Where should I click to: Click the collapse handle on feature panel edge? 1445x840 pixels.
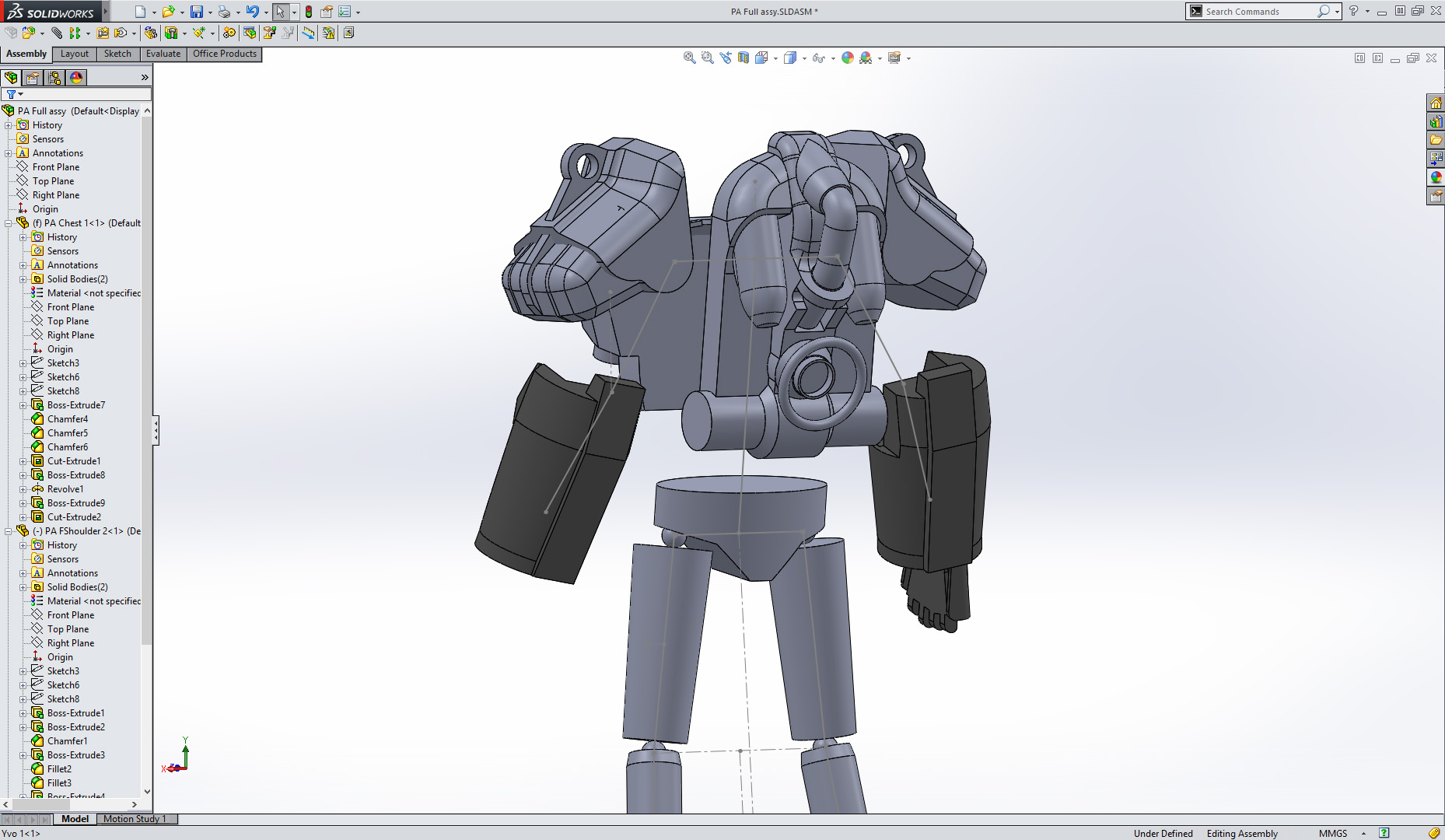click(156, 430)
